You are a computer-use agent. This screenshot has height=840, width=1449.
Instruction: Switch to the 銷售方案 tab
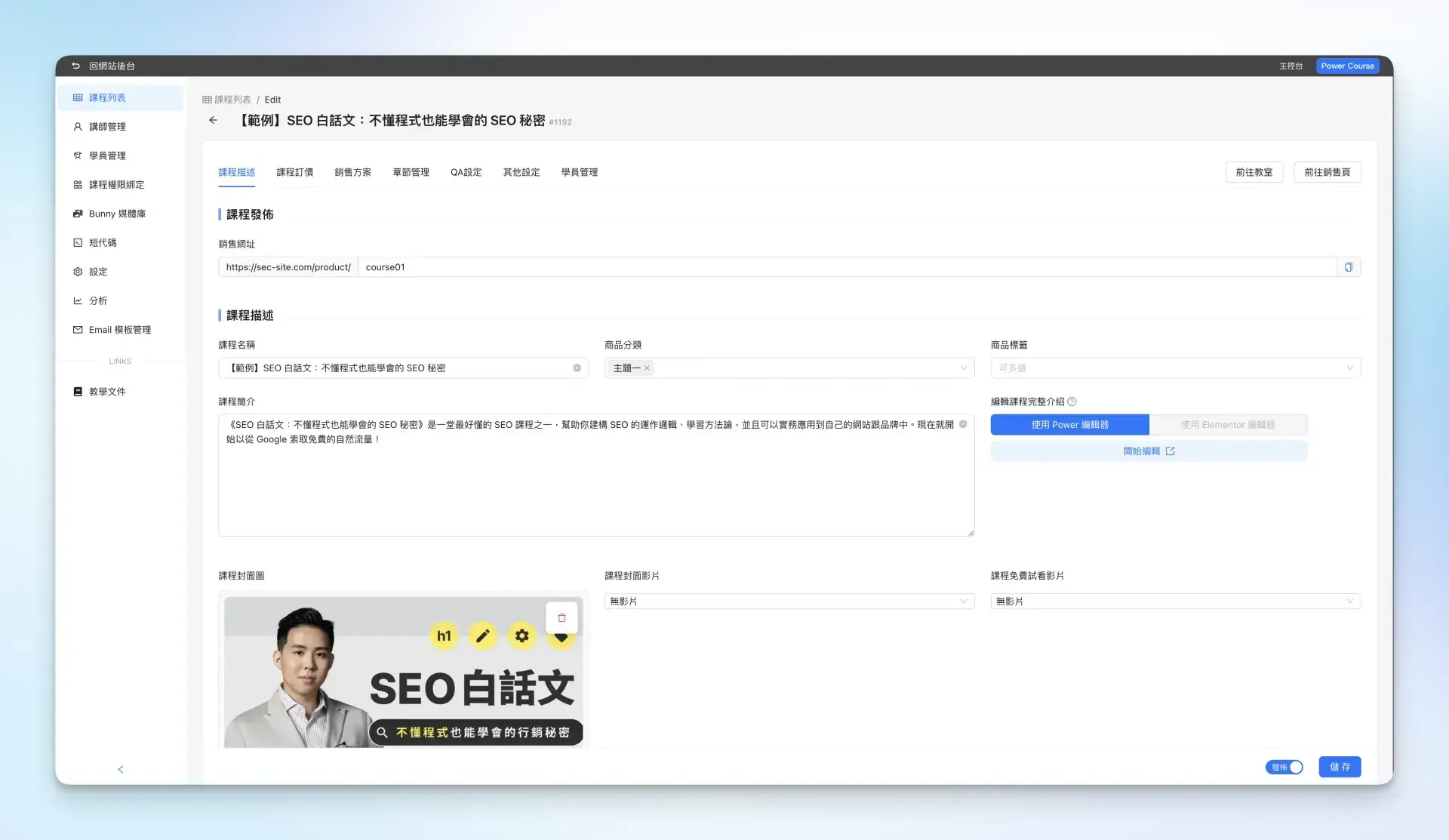[352, 172]
